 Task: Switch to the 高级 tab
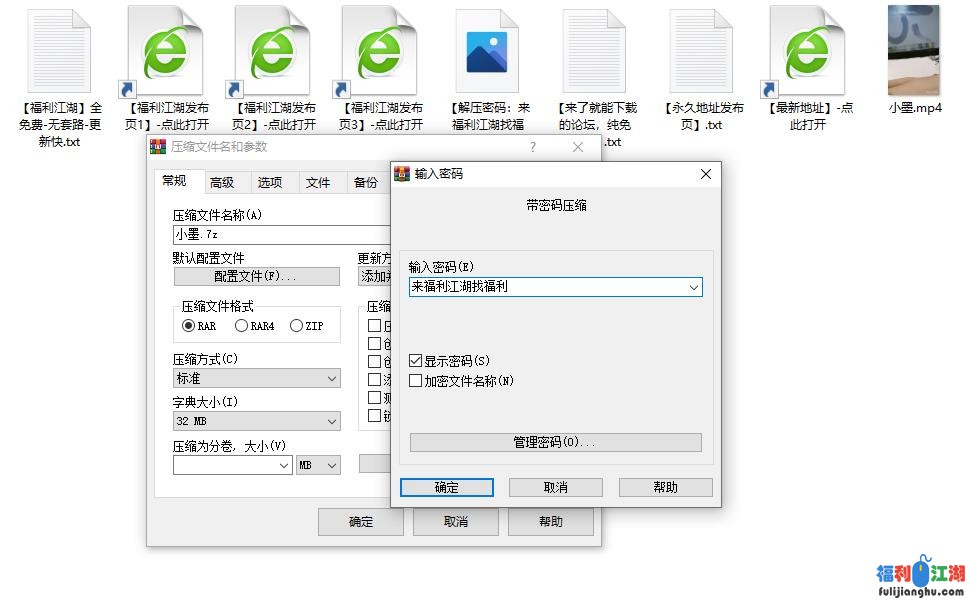222,182
